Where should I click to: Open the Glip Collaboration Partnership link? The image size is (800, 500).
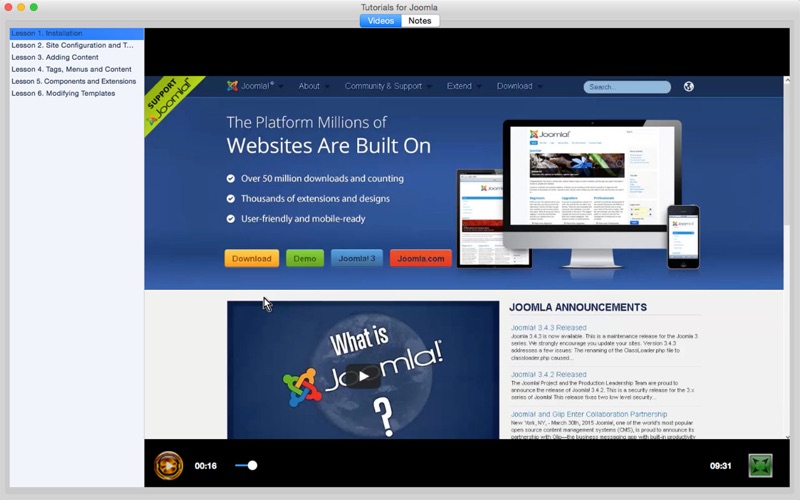(589, 414)
